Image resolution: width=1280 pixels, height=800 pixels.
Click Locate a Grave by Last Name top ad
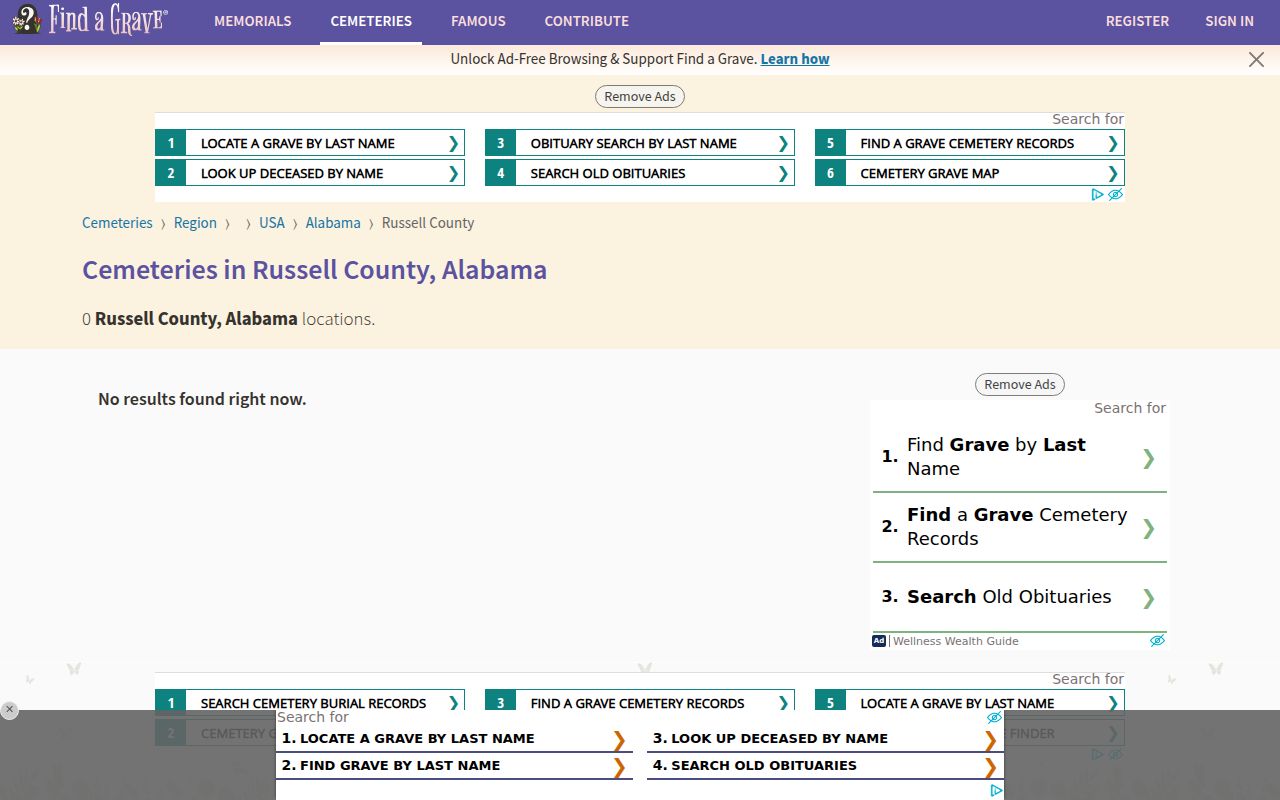(310, 143)
